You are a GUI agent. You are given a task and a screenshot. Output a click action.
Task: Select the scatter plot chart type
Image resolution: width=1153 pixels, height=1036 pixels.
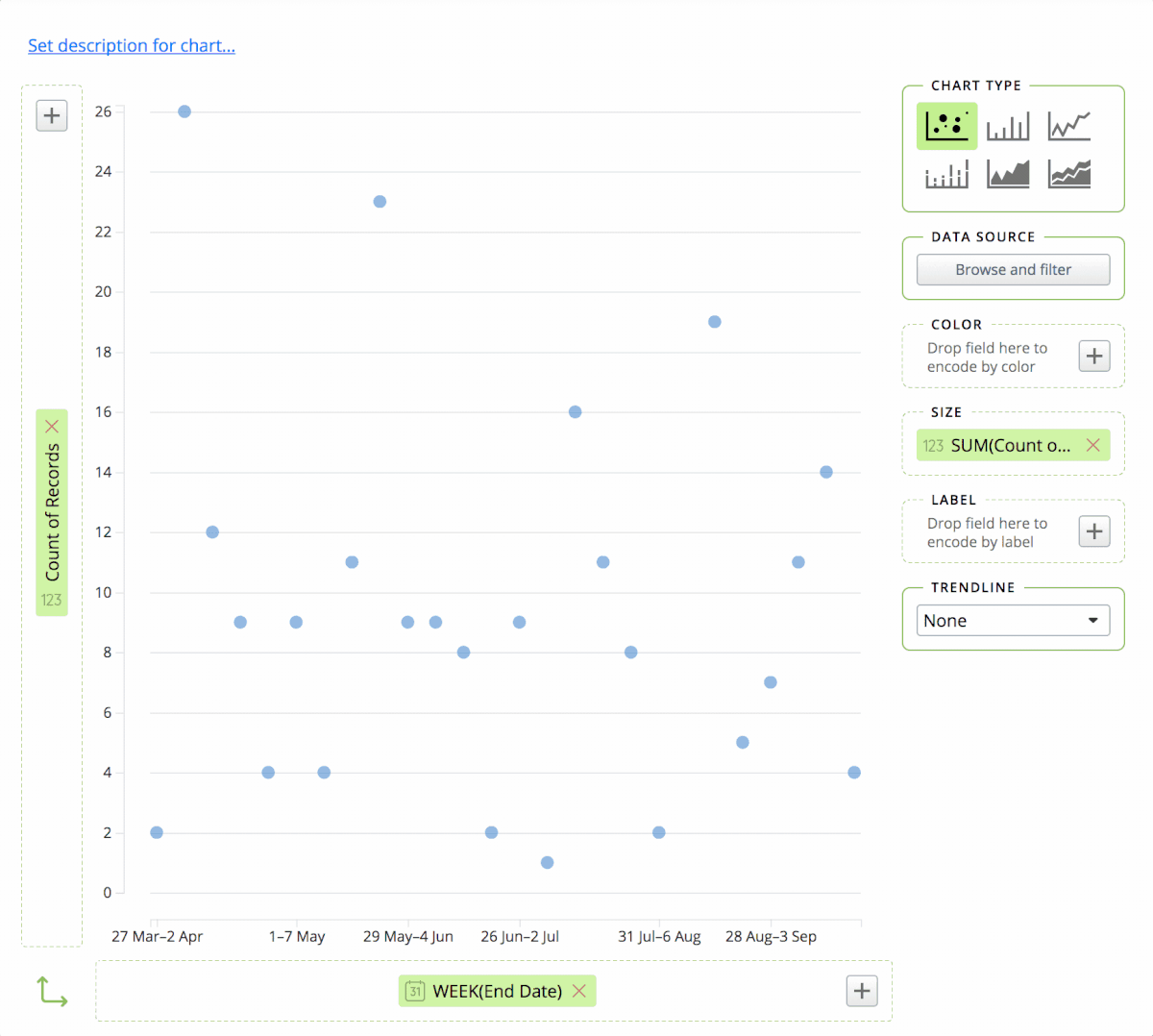click(946, 126)
